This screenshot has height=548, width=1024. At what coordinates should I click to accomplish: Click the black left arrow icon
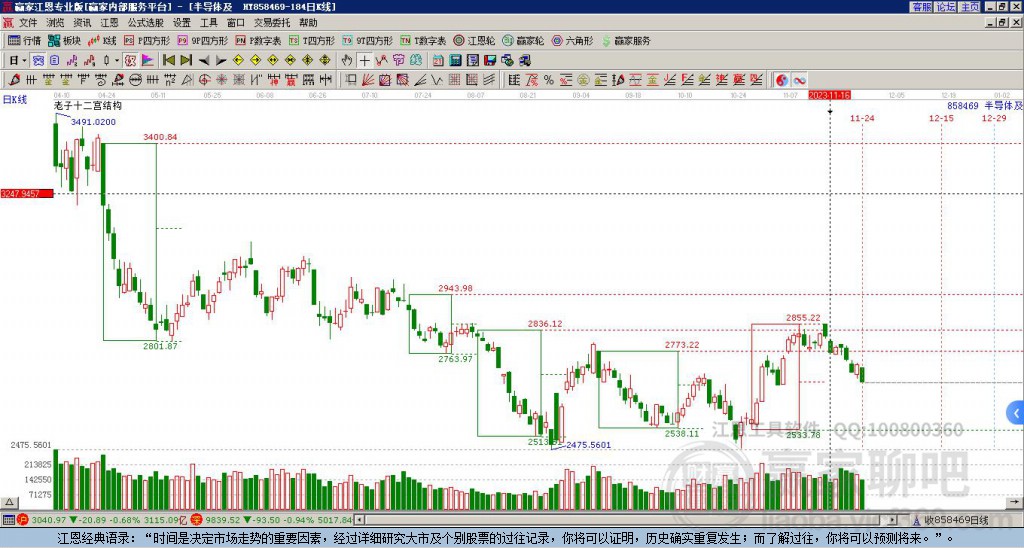203,61
